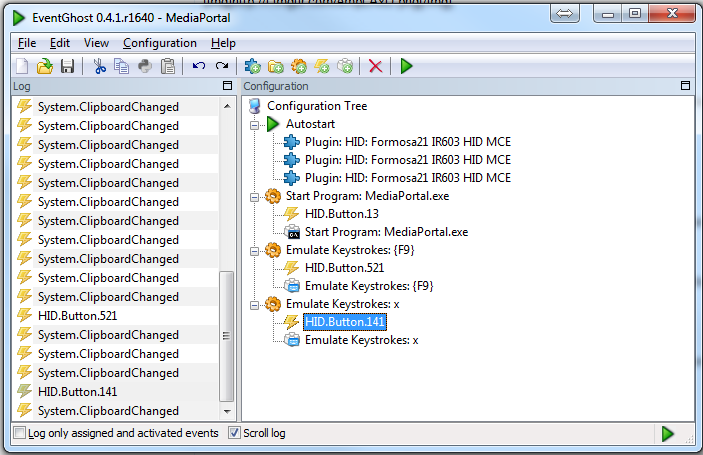Open the Help menu
703x455 pixels.
[223, 43]
